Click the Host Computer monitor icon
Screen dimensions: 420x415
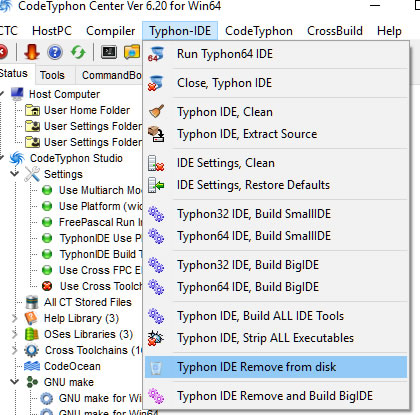(x=17, y=94)
